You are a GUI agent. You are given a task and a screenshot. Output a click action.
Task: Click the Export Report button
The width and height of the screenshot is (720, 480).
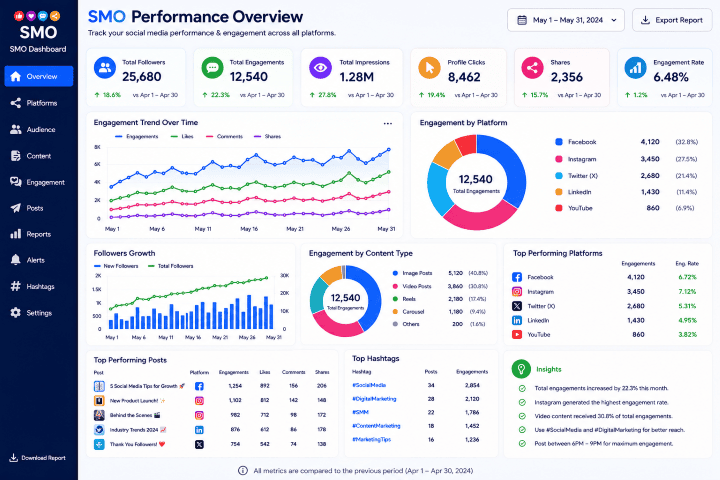672,20
